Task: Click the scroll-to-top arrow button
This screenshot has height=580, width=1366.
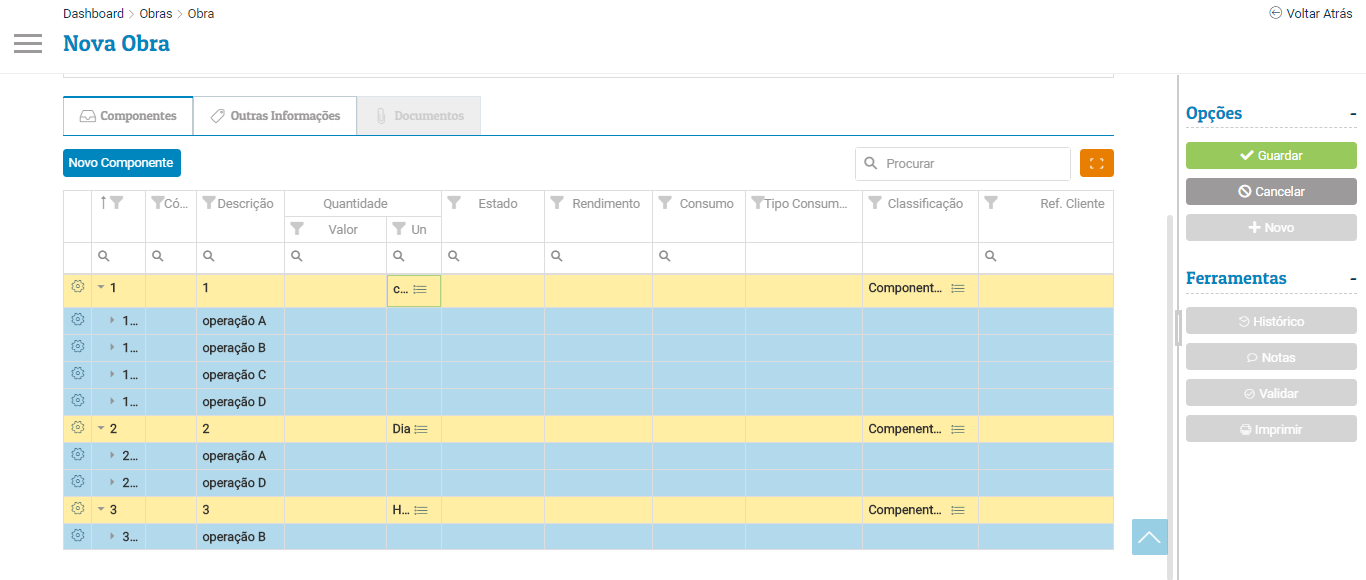Action: (x=1149, y=537)
